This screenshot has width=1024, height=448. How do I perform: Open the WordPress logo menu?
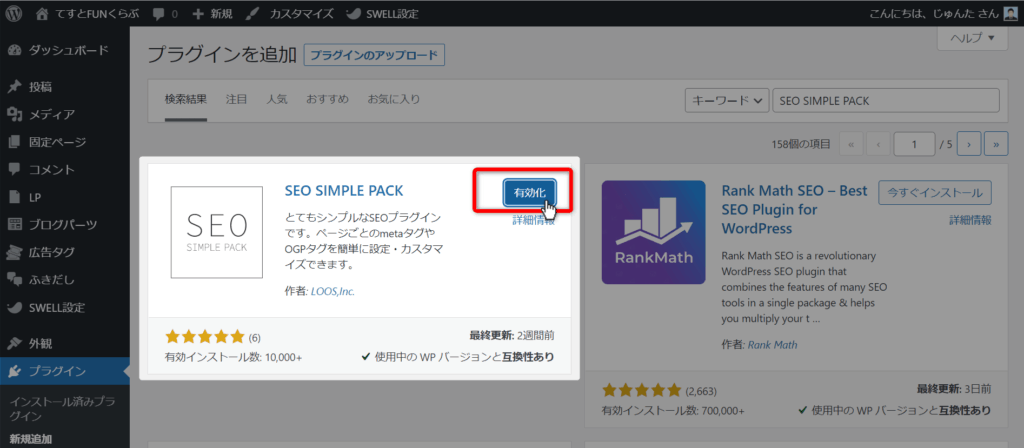pyautogui.click(x=14, y=13)
